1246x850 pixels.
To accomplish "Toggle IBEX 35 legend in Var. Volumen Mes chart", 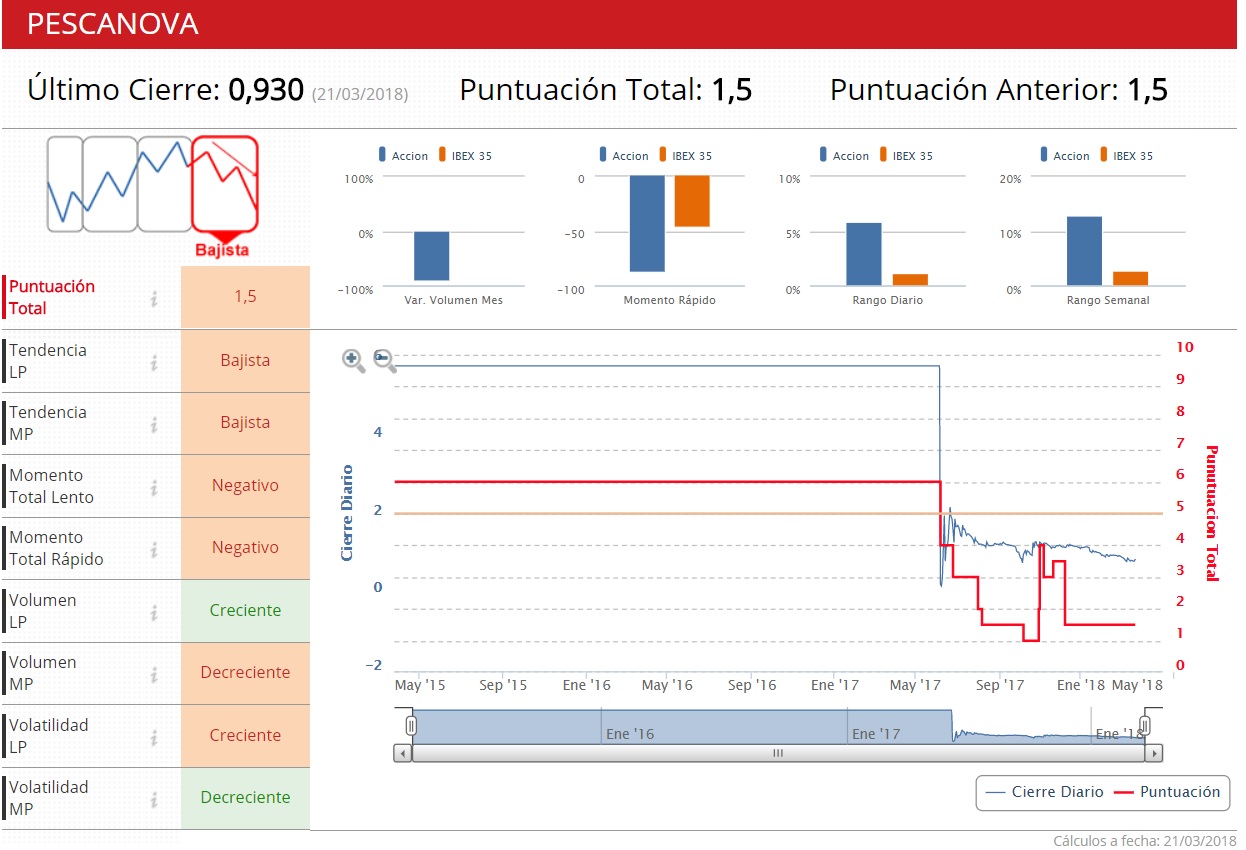I will pos(465,155).
